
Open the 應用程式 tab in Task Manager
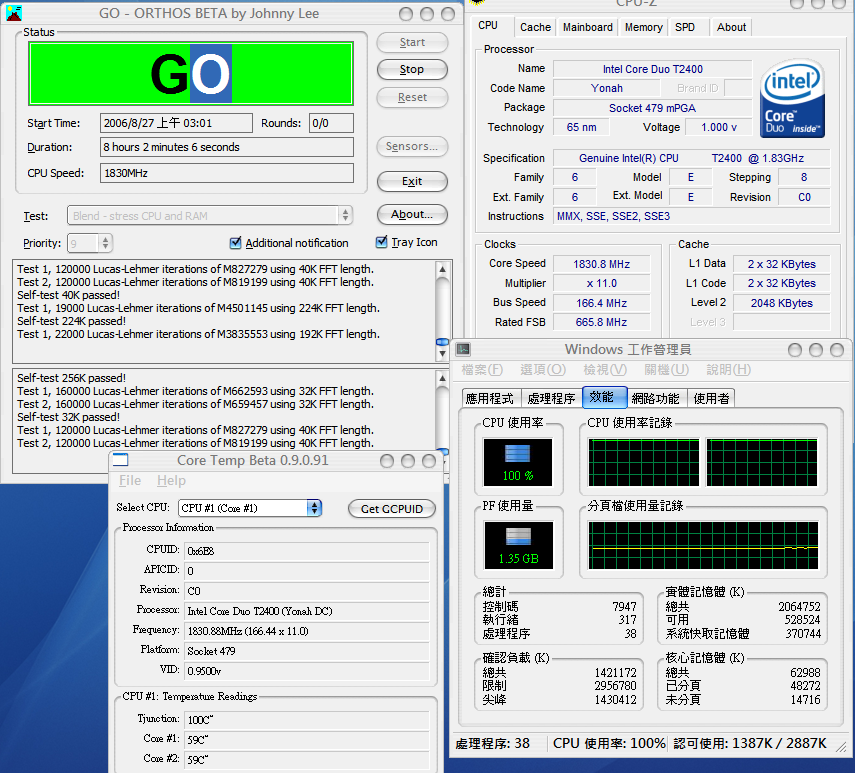click(490, 398)
